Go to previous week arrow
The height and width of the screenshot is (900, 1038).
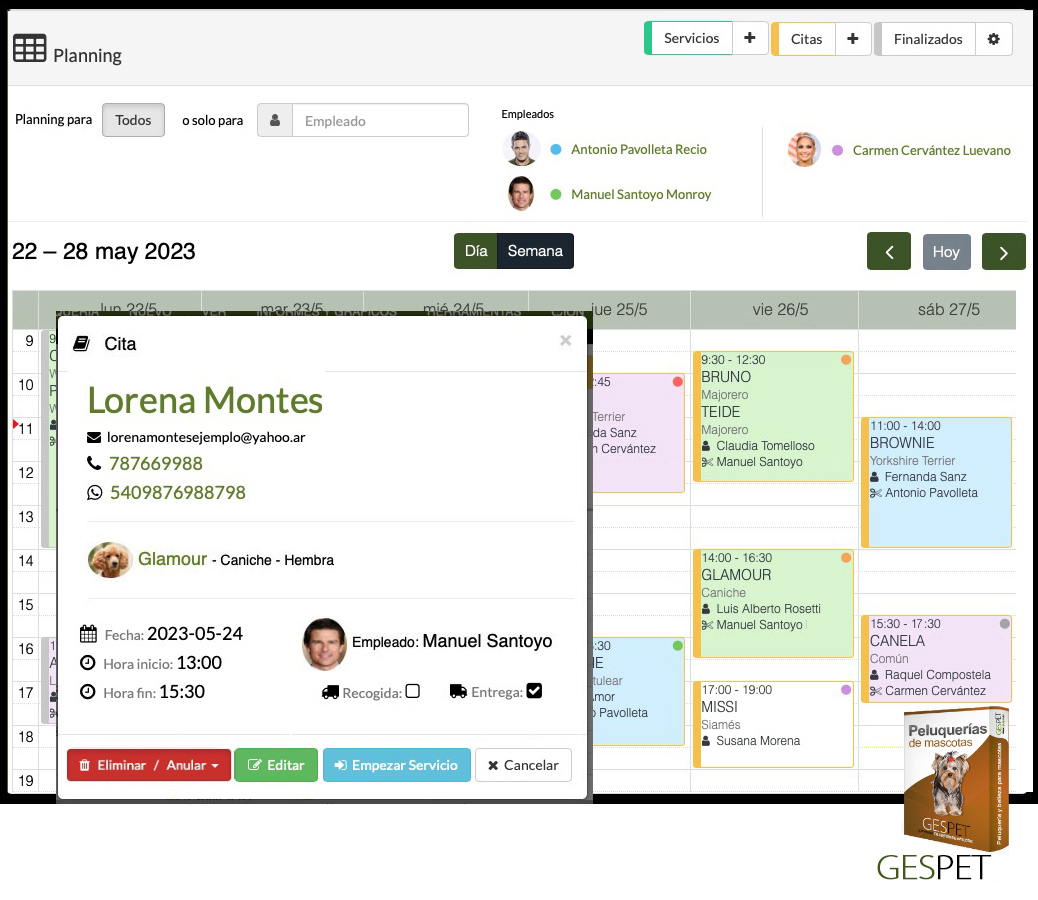(888, 252)
